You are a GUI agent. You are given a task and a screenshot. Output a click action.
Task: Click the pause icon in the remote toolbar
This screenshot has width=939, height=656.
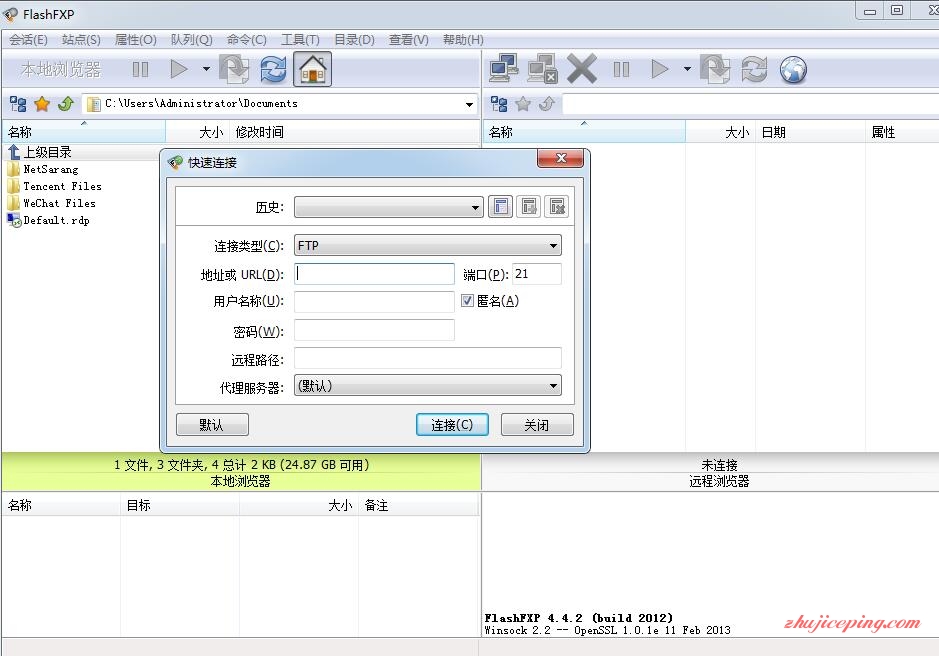[x=621, y=69]
